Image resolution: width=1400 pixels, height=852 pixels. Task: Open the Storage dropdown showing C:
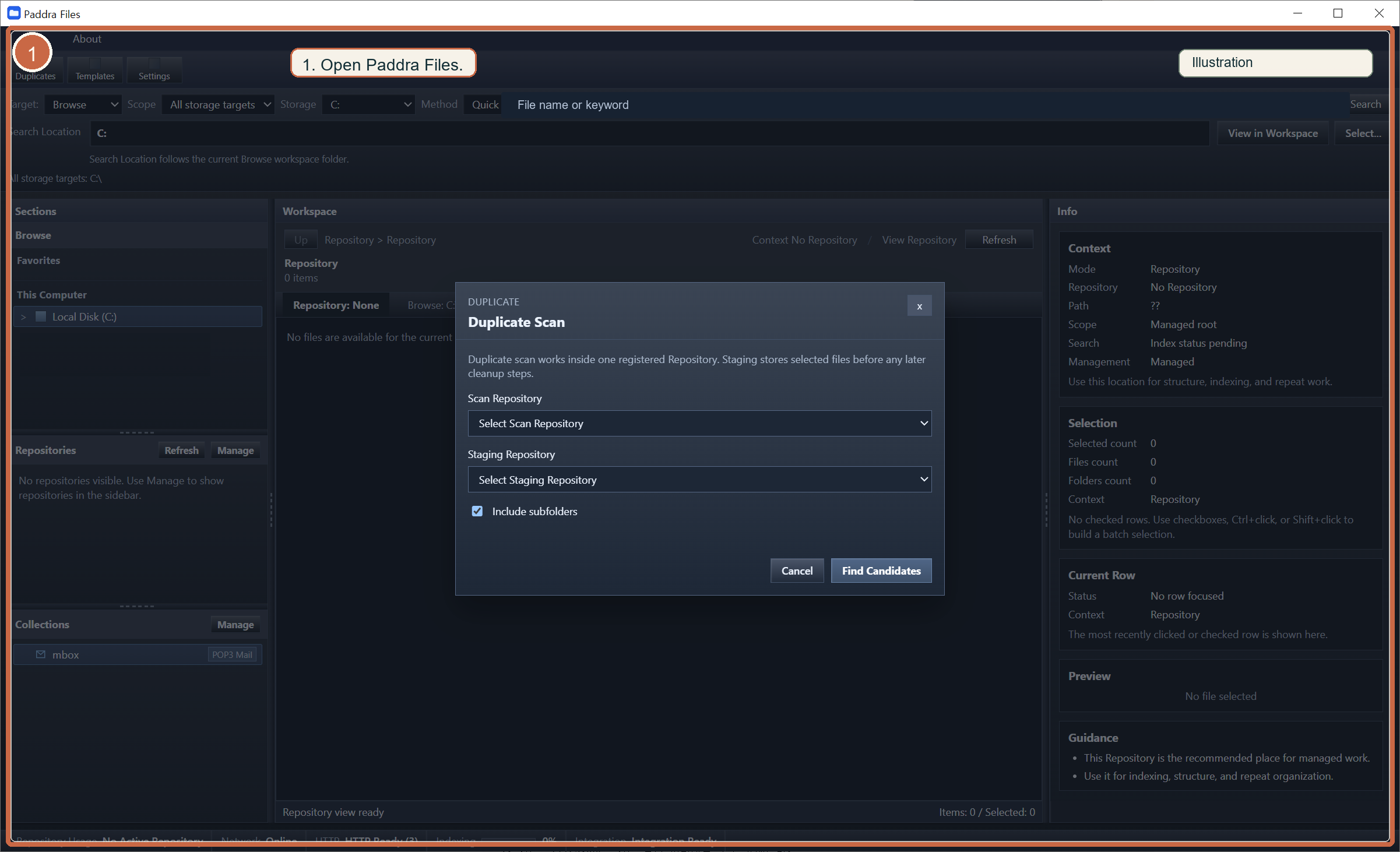click(368, 105)
